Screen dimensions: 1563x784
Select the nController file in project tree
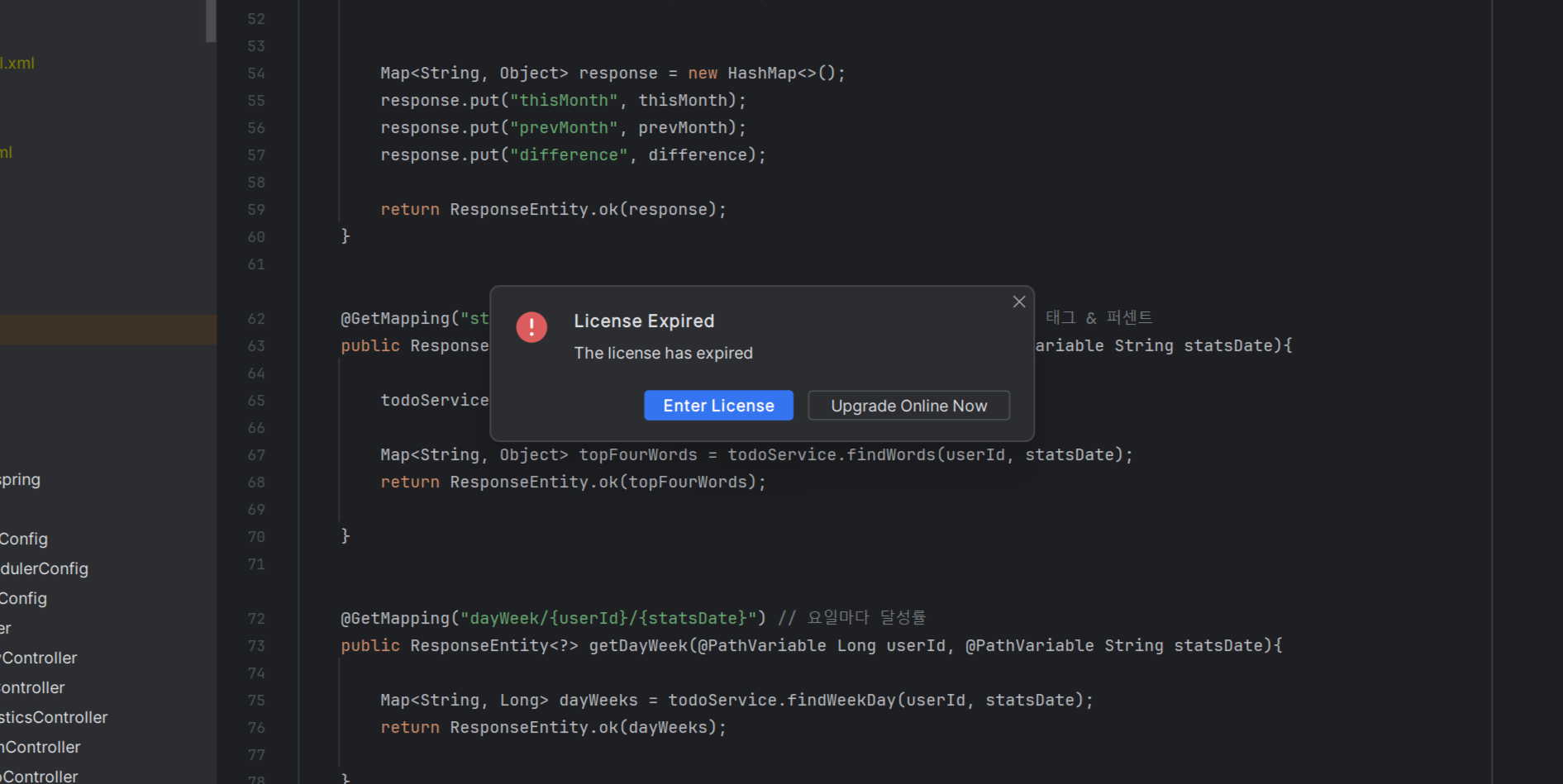pos(41,747)
